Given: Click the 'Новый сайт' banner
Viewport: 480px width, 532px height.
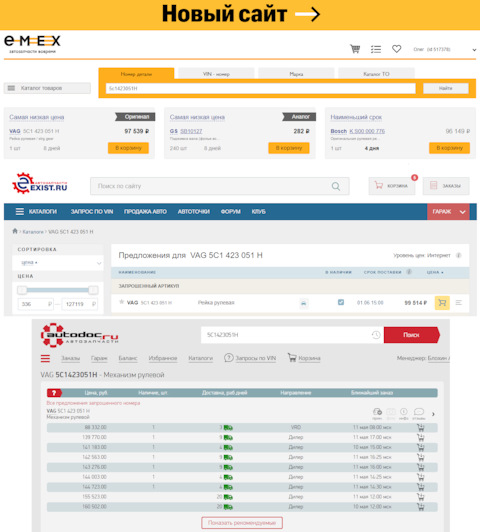Looking at the screenshot, I should (x=240, y=15).
